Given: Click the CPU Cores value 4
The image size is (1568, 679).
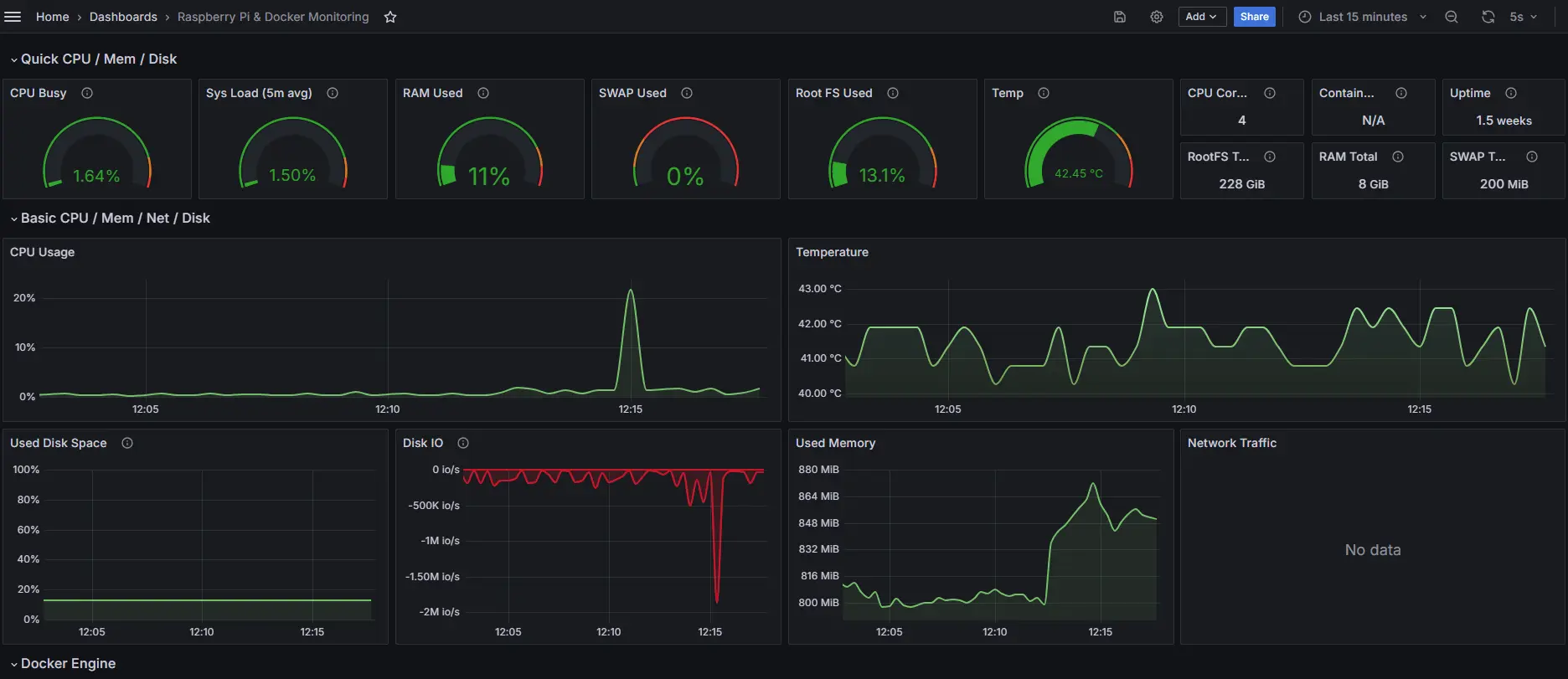Looking at the screenshot, I should click(1241, 121).
